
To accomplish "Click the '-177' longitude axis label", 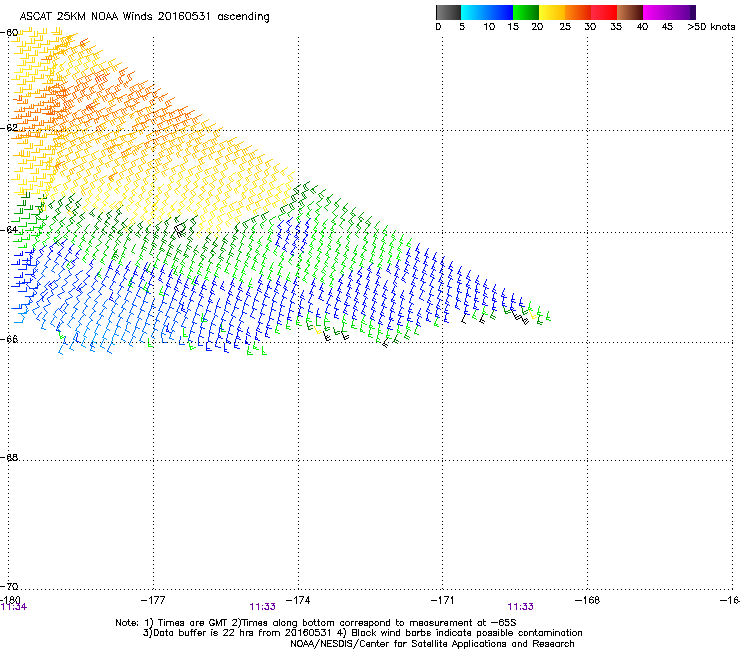I will pyautogui.click(x=153, y=600).
